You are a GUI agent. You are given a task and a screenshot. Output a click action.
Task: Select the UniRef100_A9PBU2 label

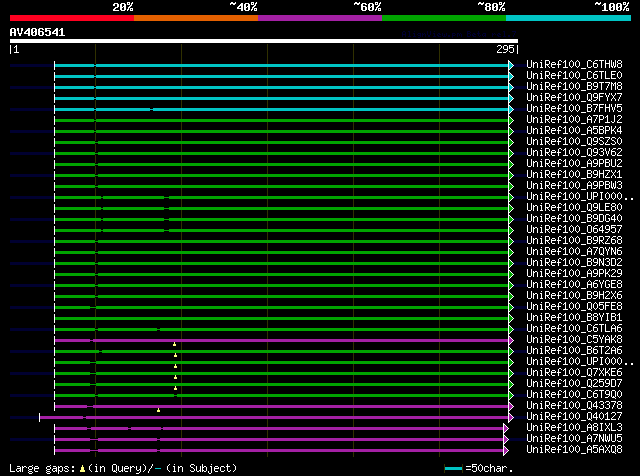pos(574,163)
